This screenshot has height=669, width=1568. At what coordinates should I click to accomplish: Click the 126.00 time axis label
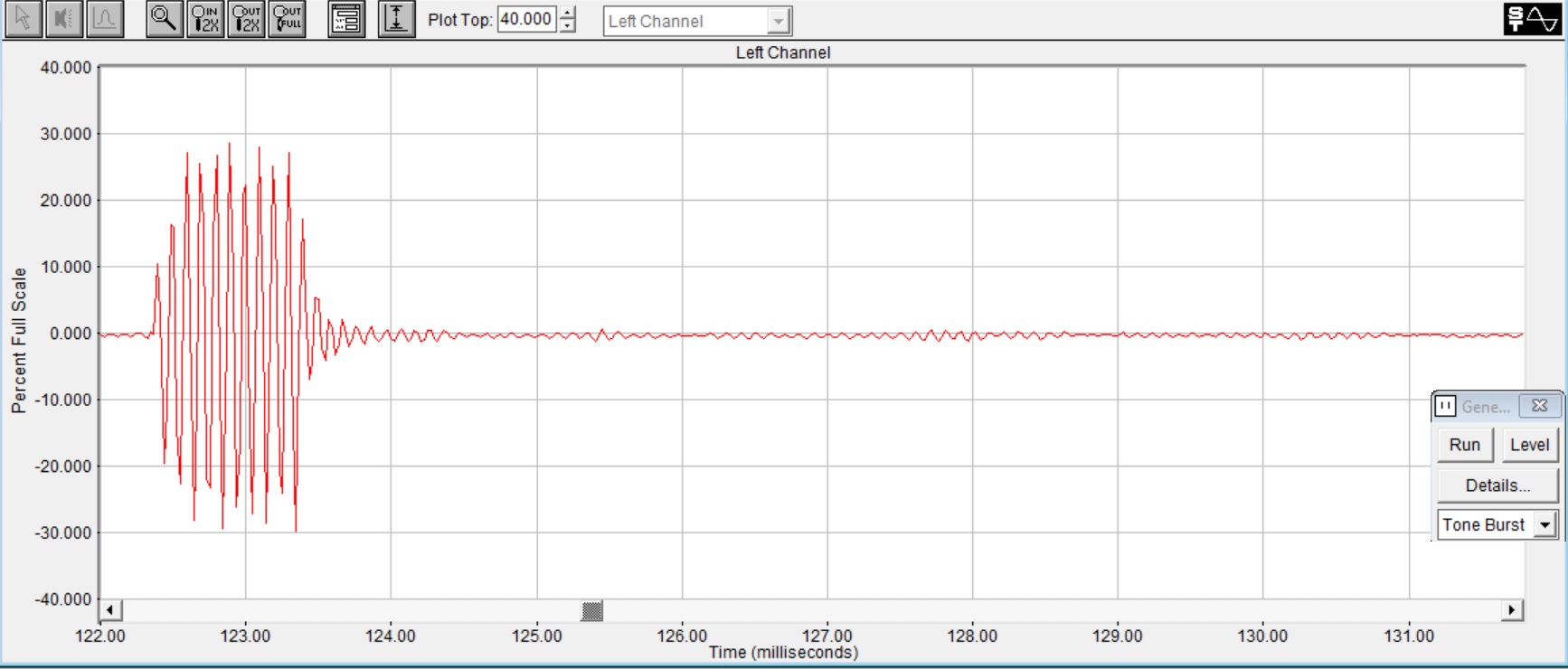[x=682, y=636]
